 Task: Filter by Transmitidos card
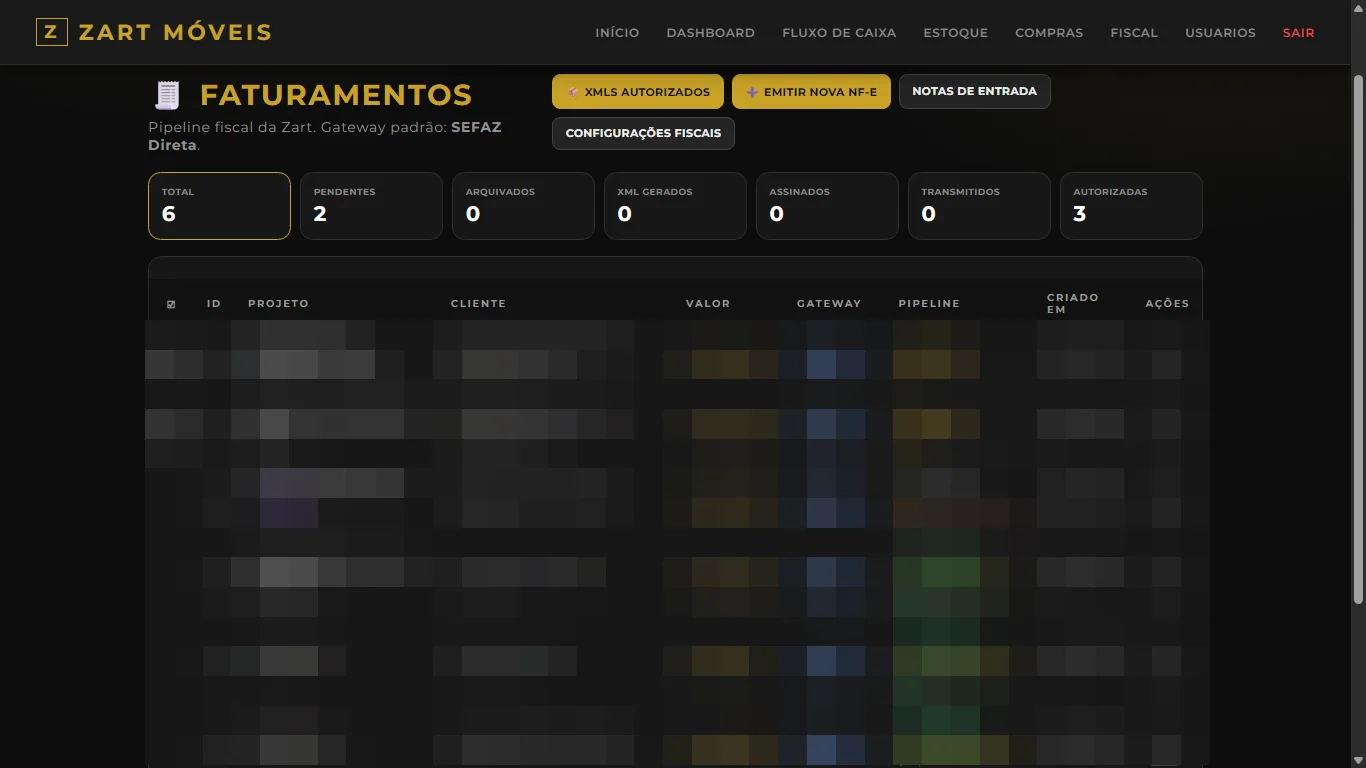tap(979, 206)
